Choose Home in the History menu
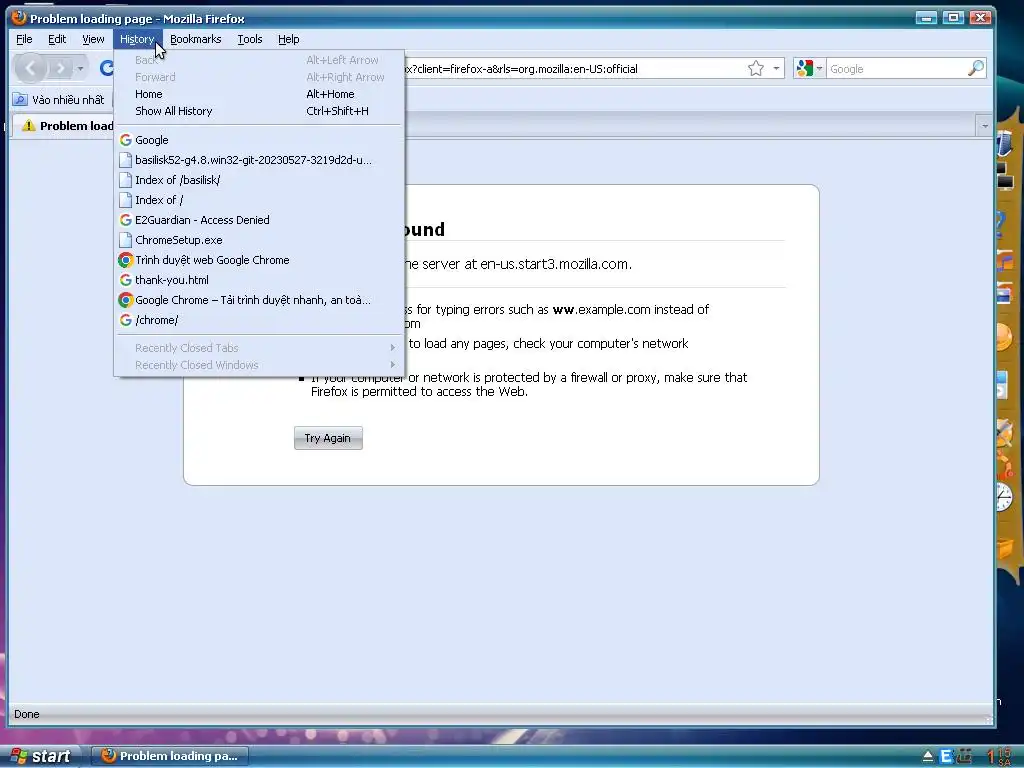 (x=259, y=94)
